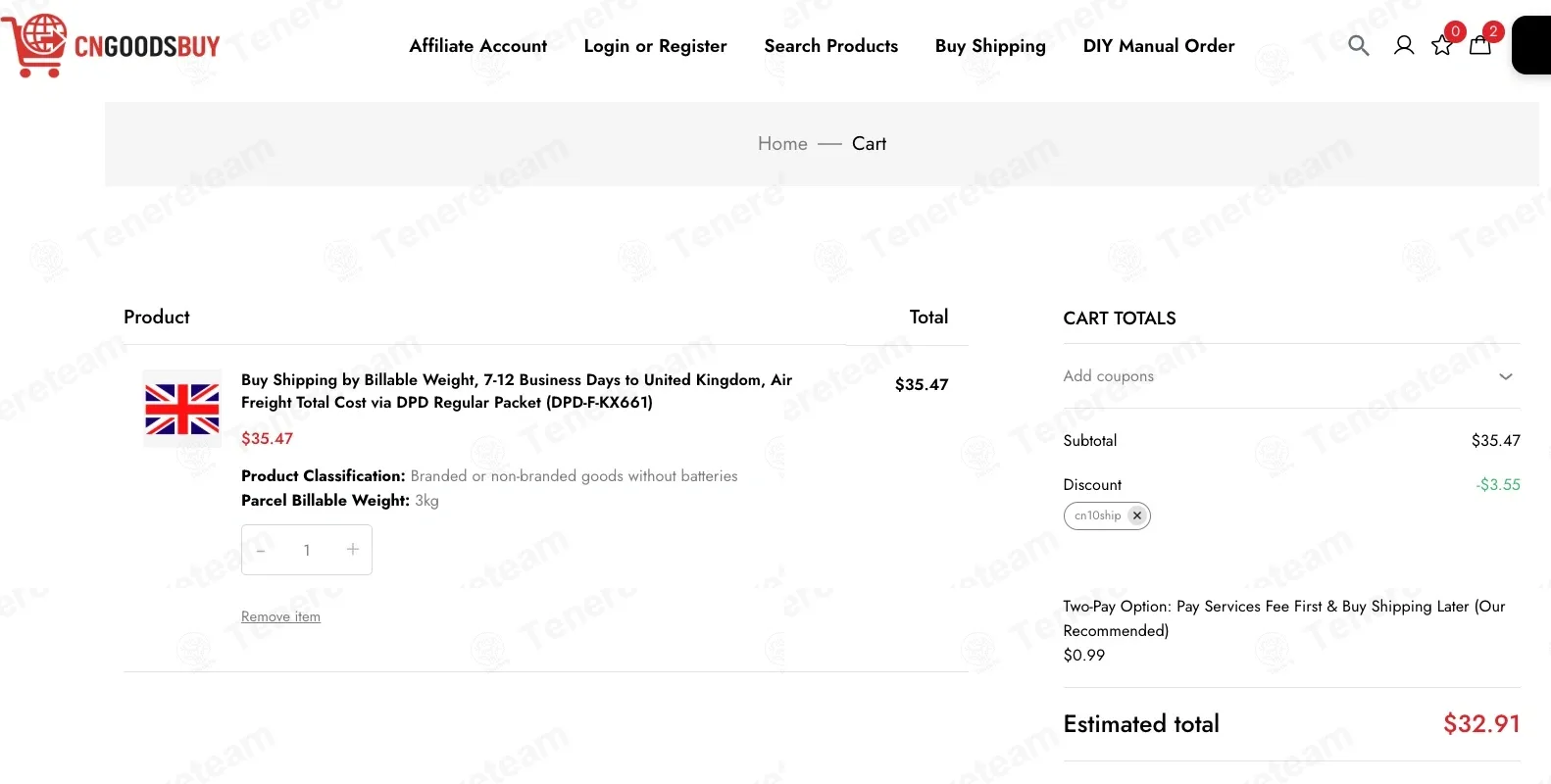The image size is (1551, 784).
Task: Click the Remove item link
Action: click(x=280, y=616)
